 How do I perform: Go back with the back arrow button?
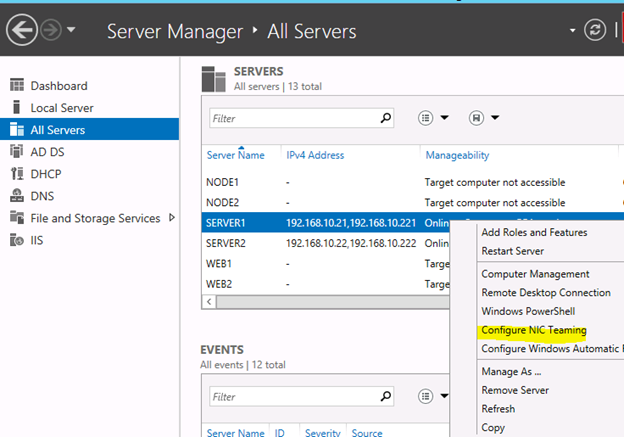[21, 30]
